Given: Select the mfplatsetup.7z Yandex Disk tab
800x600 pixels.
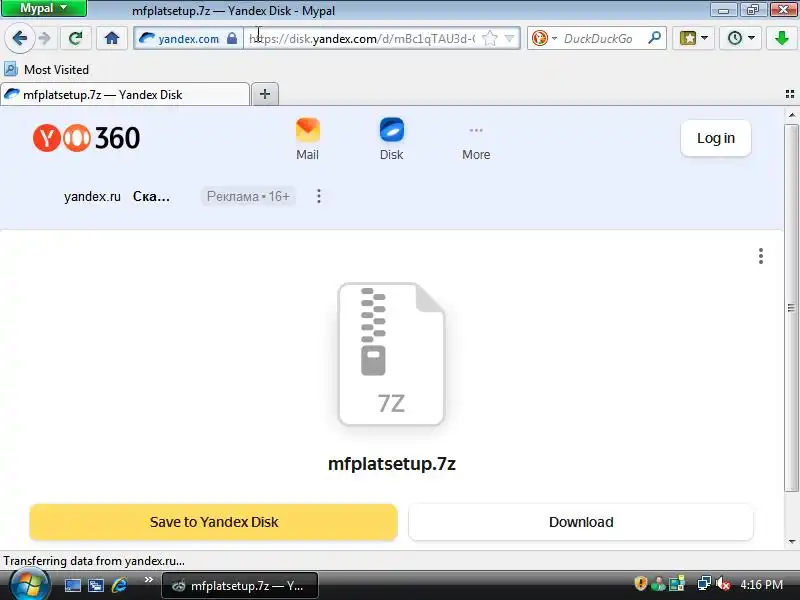Looking at the screenshot, I should coord(125,94).
